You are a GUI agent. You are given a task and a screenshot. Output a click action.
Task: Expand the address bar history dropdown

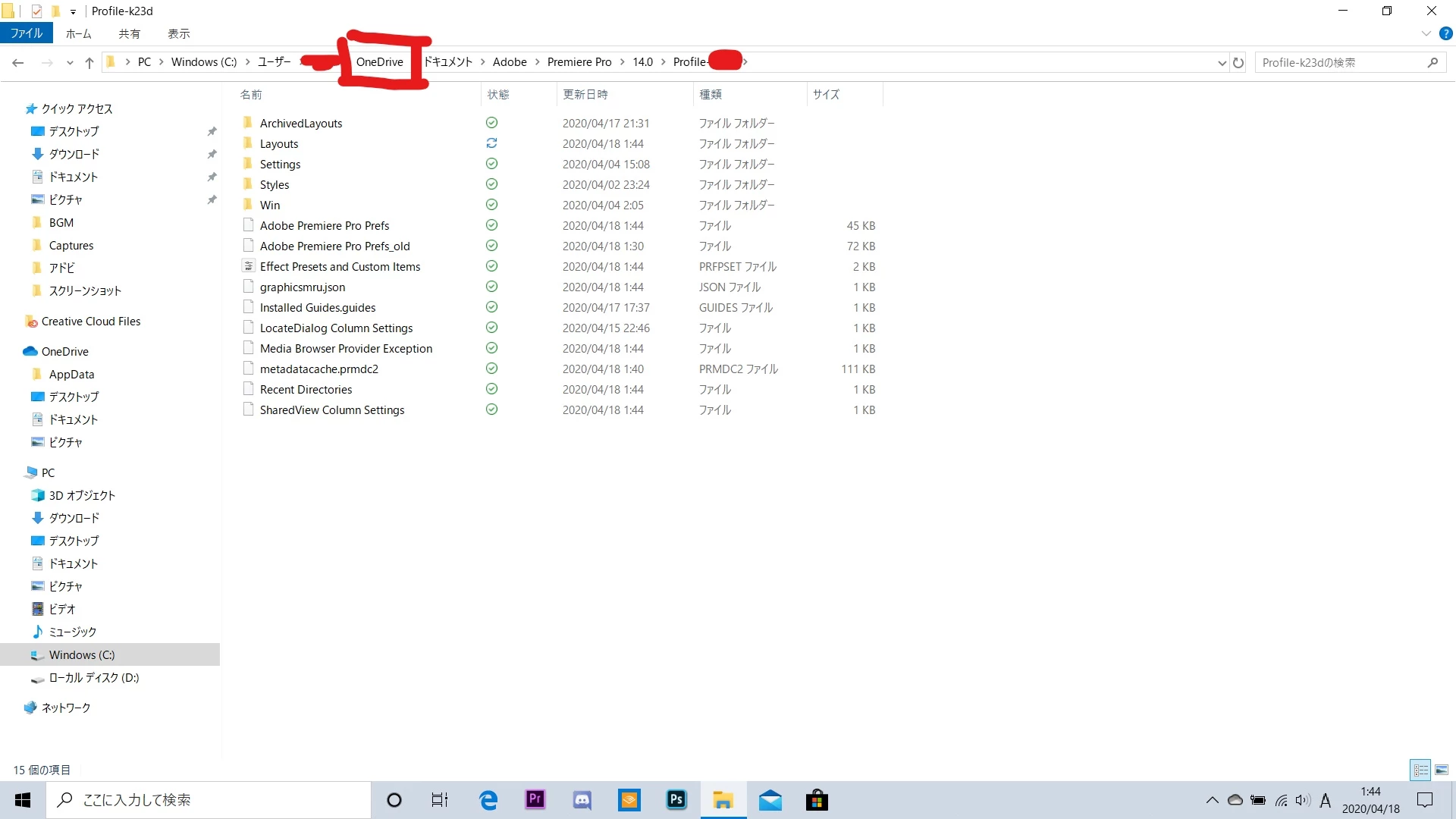[1222, 63]
